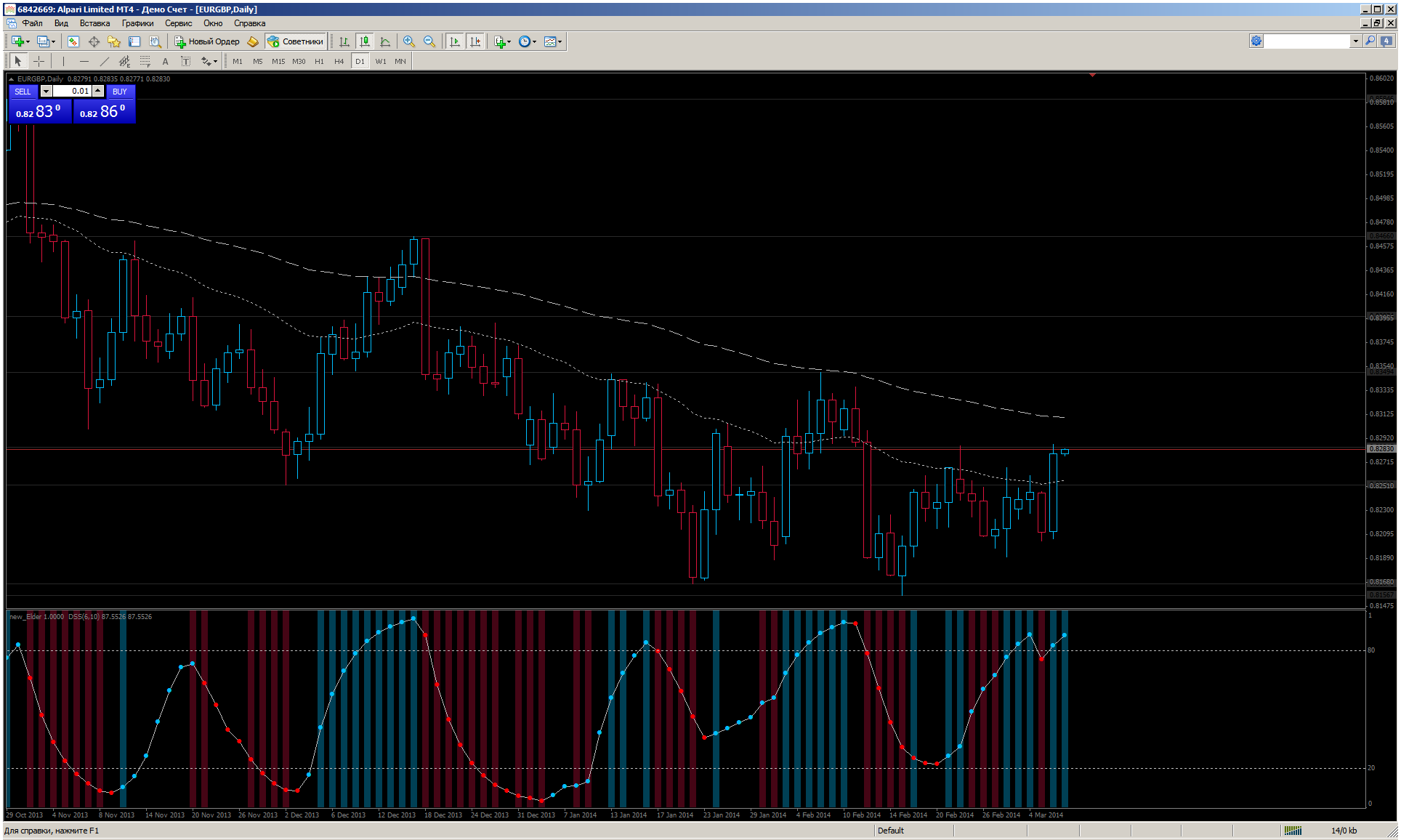This screenshot has height=840, width=1401.
Task: Open the Data Window crosshair-circle icon
Action: (x=94, y=41)
